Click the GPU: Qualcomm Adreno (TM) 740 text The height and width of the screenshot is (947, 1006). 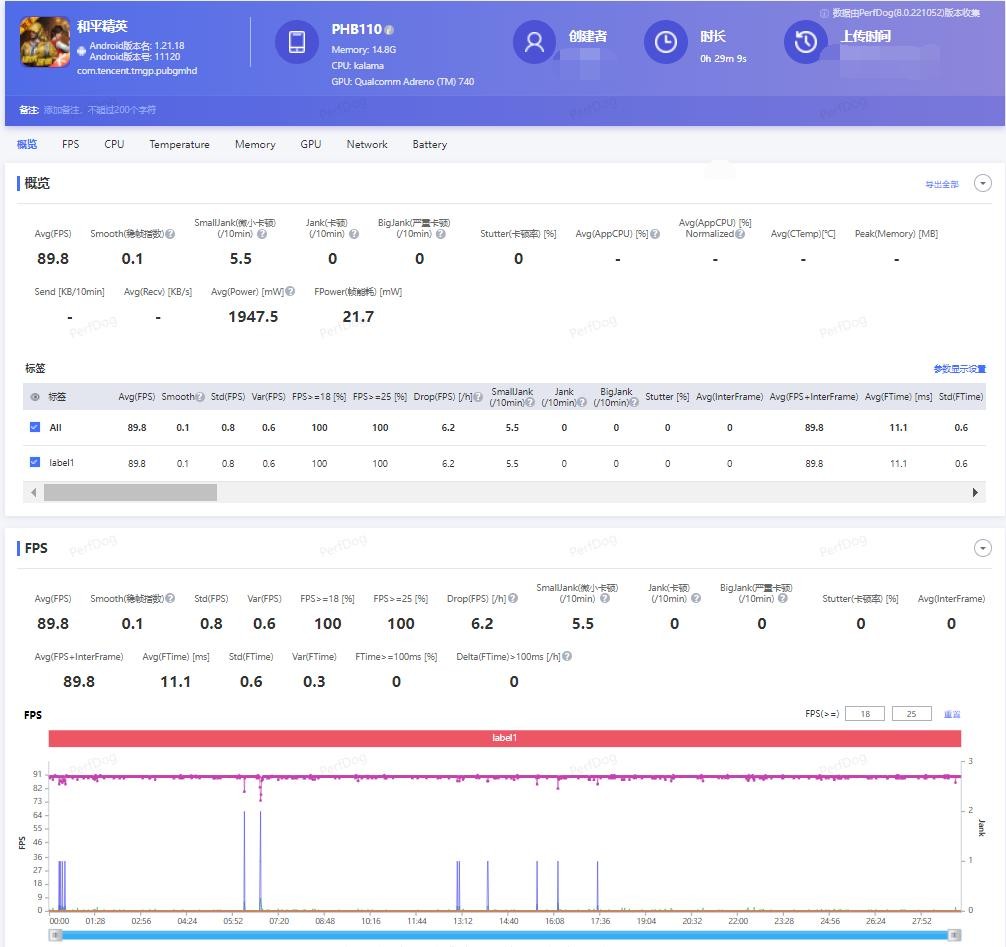pos(402,81)
